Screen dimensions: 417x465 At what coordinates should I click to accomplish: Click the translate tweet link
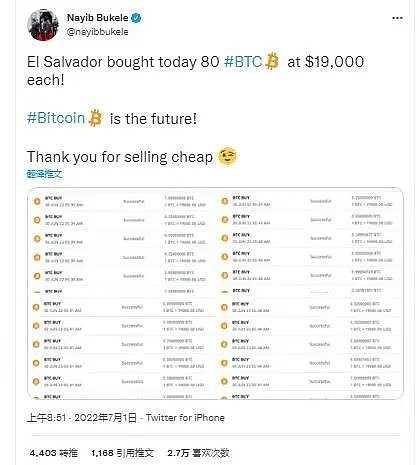[x=44, y=174]
